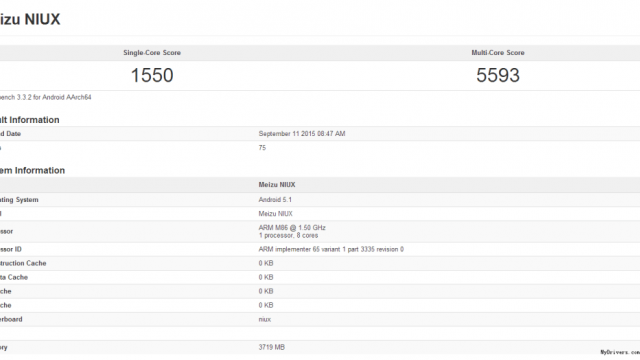Image resolution: width=640 pixels, height=360 pixels.
Task: Click ARM M86 @ 1.50 GHz processor text
Action: click(x=292, y=228)
